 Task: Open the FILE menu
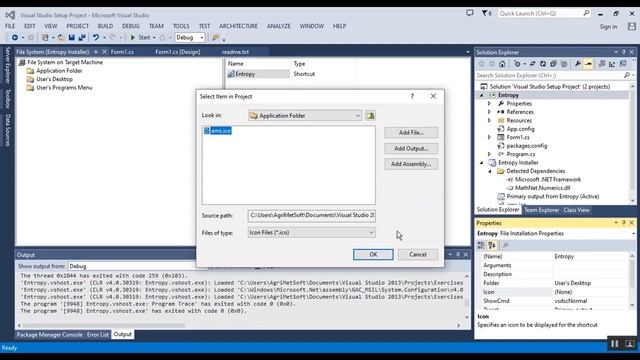coord(10,26)
